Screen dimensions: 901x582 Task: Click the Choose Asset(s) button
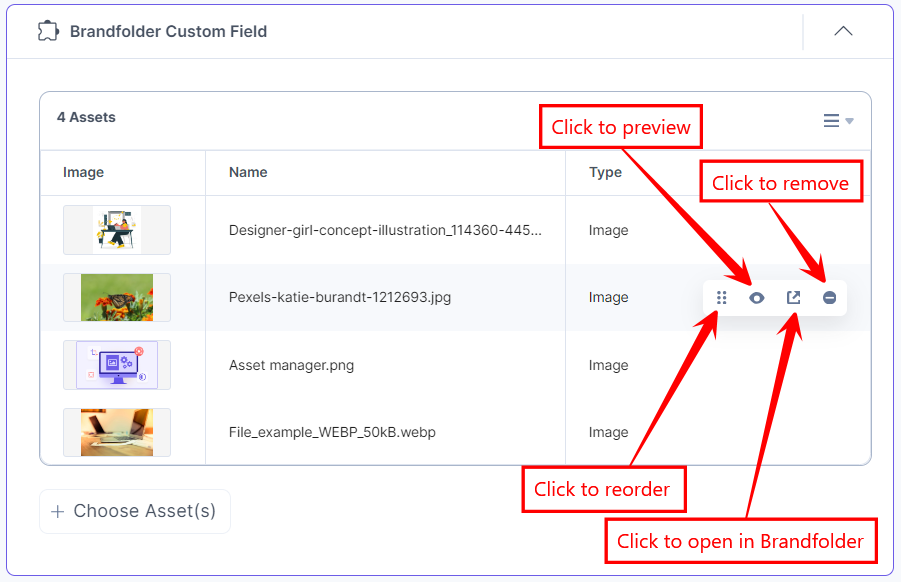[134, 511]
